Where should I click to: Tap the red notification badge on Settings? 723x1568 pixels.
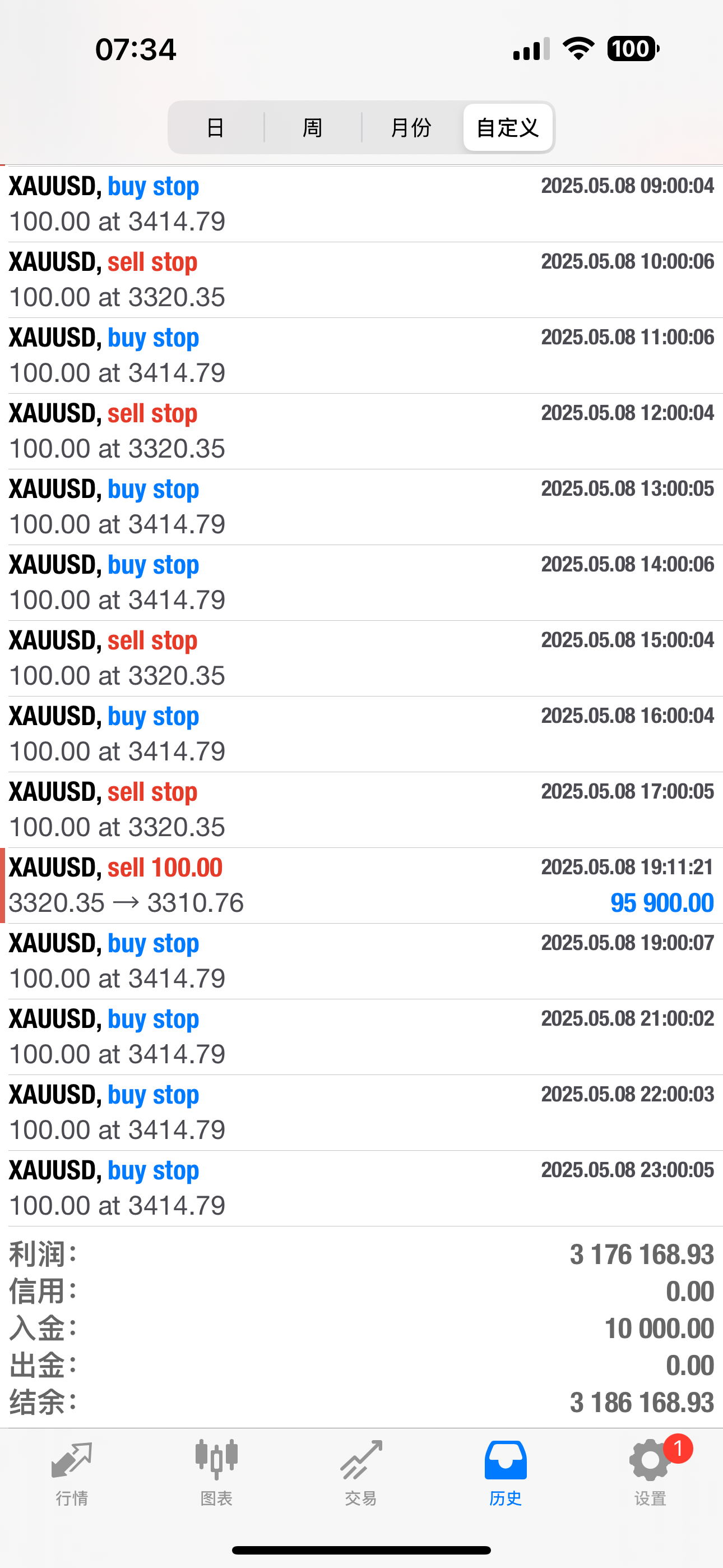point(678,1449)
